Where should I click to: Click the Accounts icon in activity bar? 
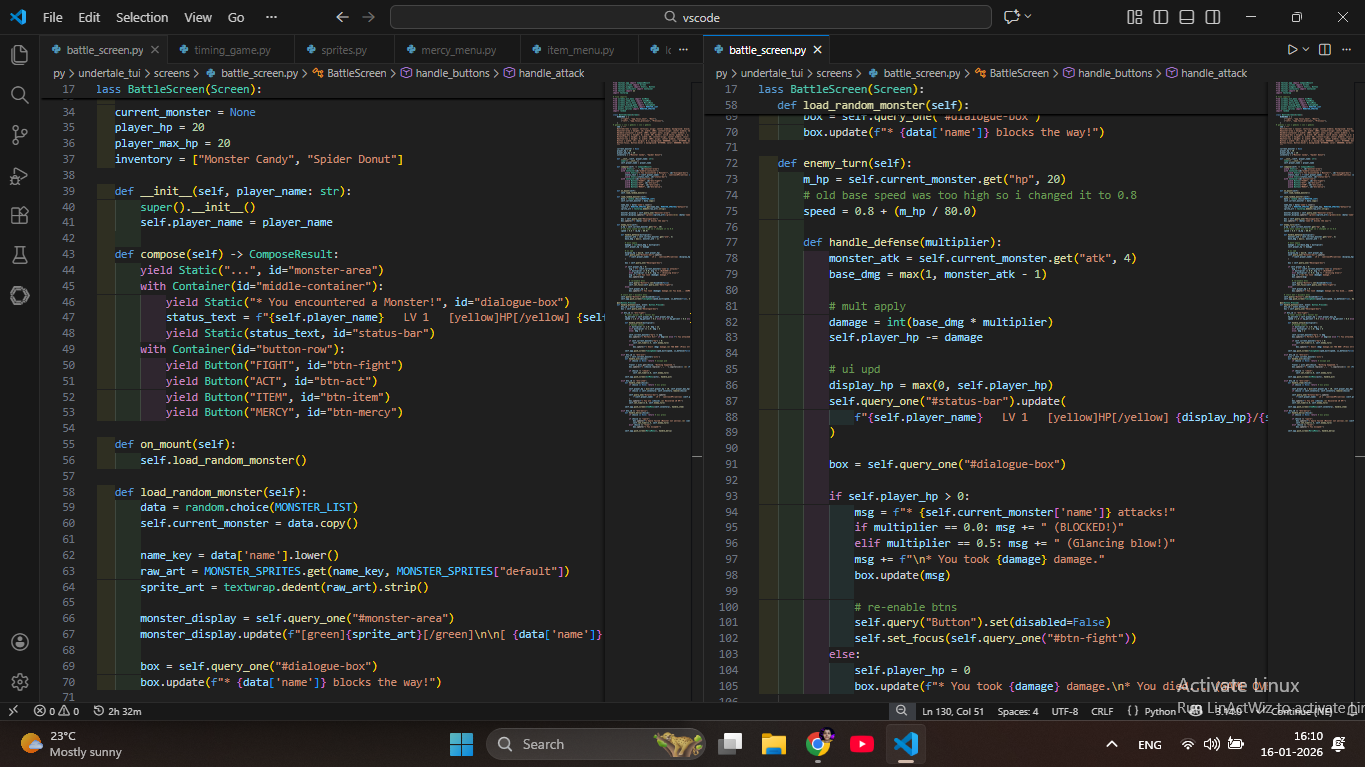coord(19,642)
